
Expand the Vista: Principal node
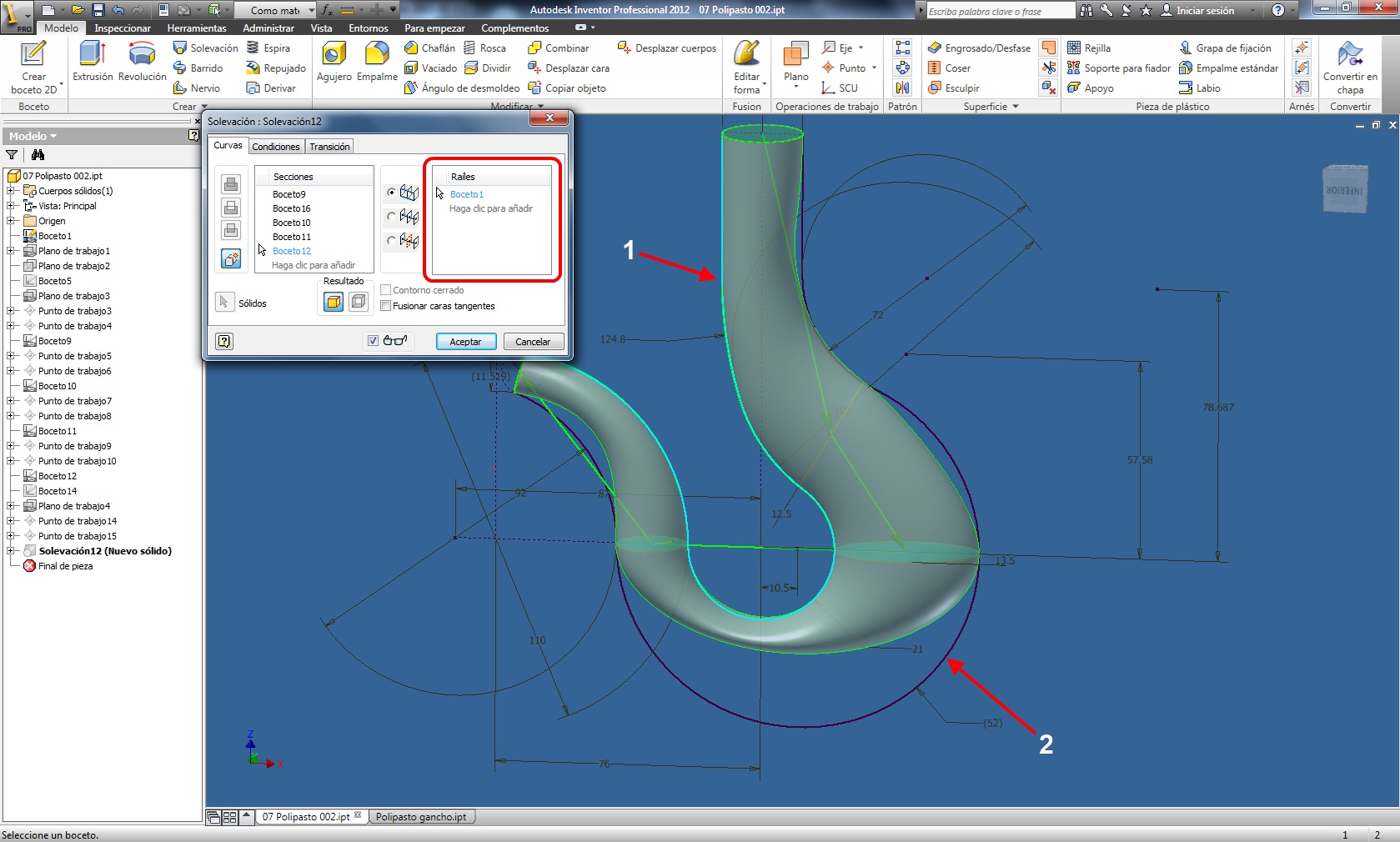point(11,206)
